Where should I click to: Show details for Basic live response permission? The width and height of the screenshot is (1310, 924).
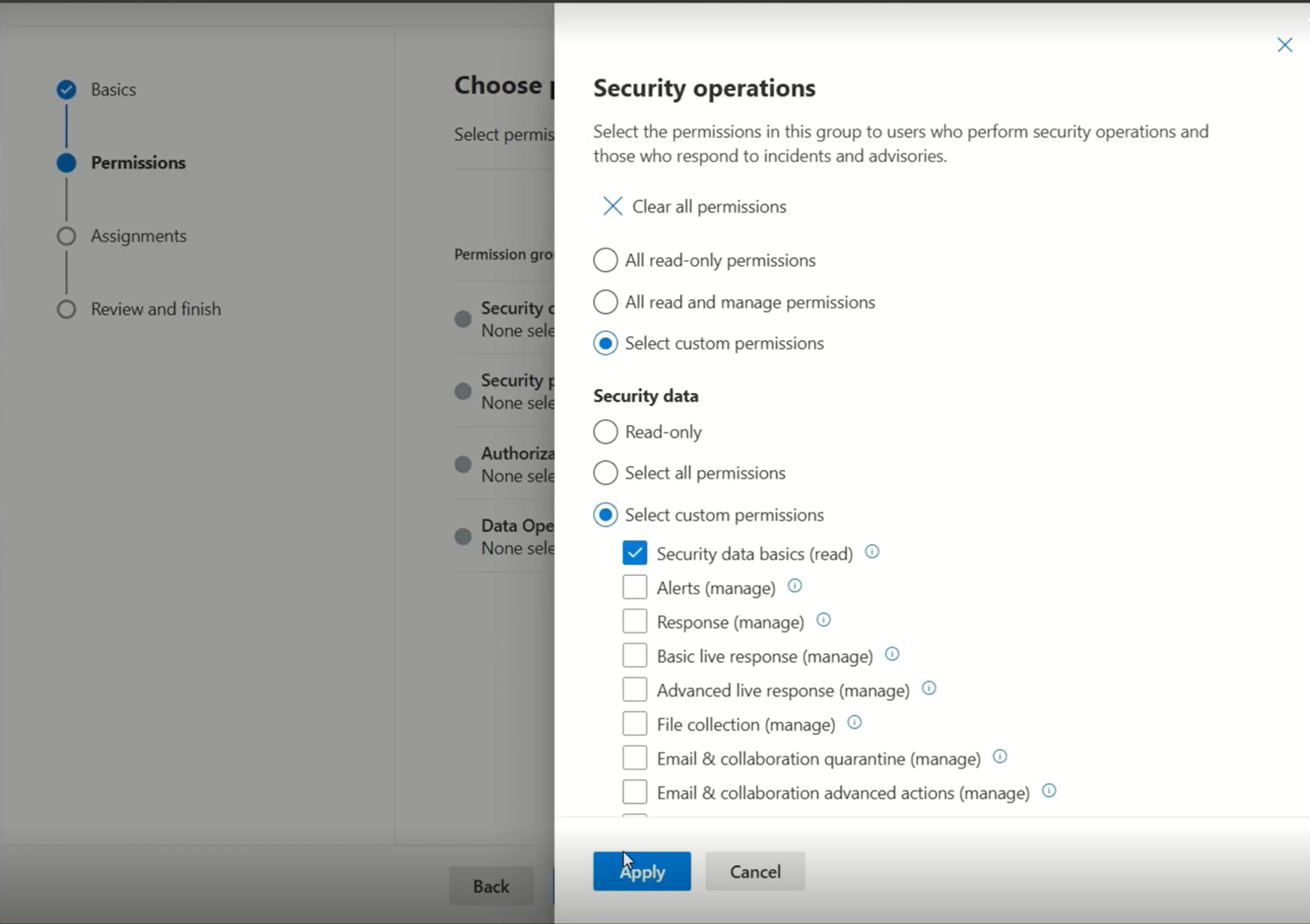tap(891, 654)
